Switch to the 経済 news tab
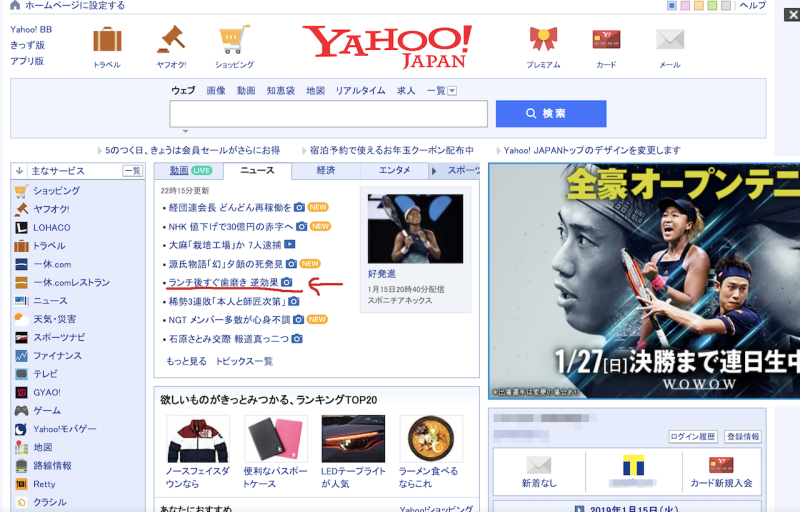 (325, 171)
